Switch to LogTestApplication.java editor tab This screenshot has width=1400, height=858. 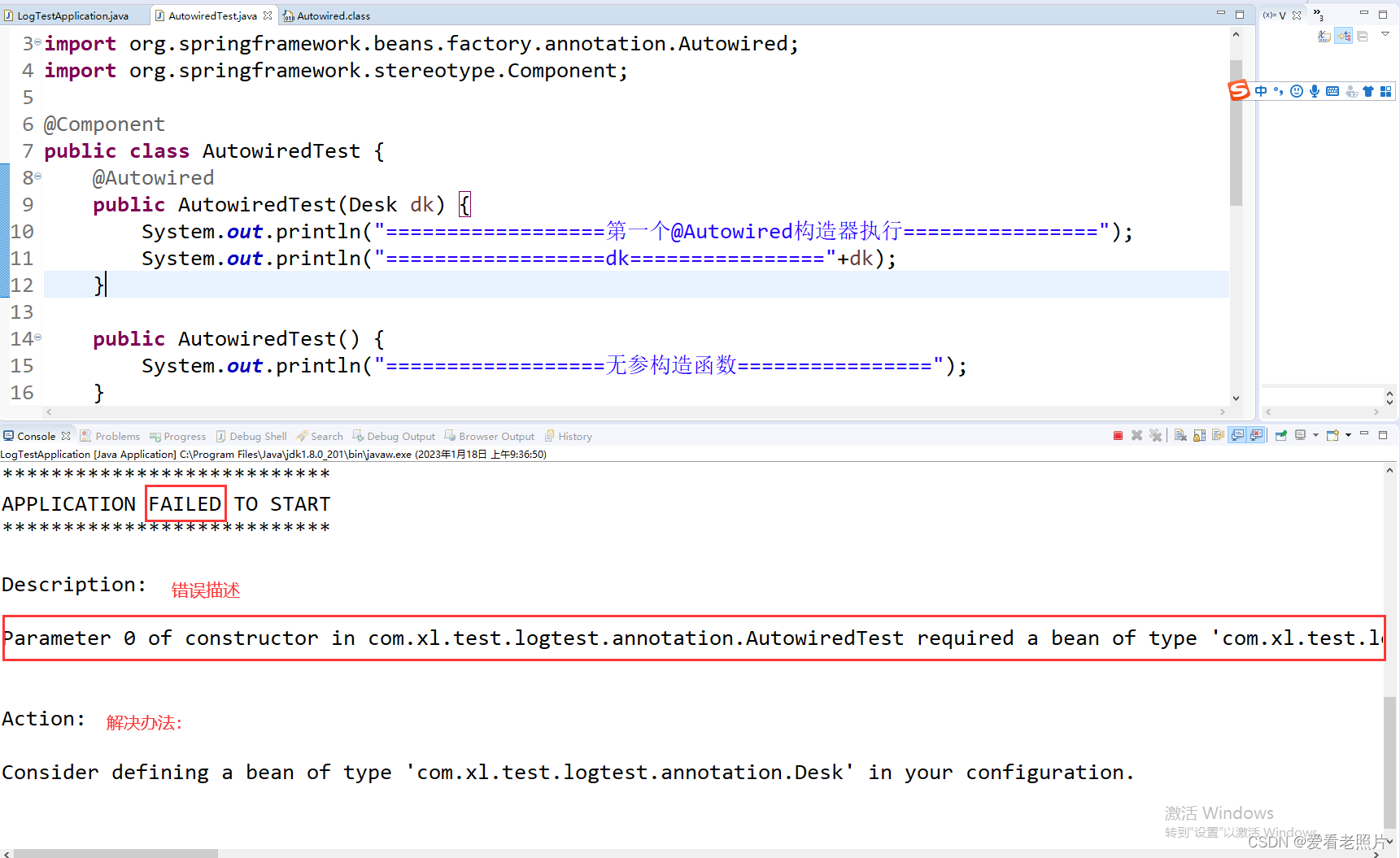[67, 15]
